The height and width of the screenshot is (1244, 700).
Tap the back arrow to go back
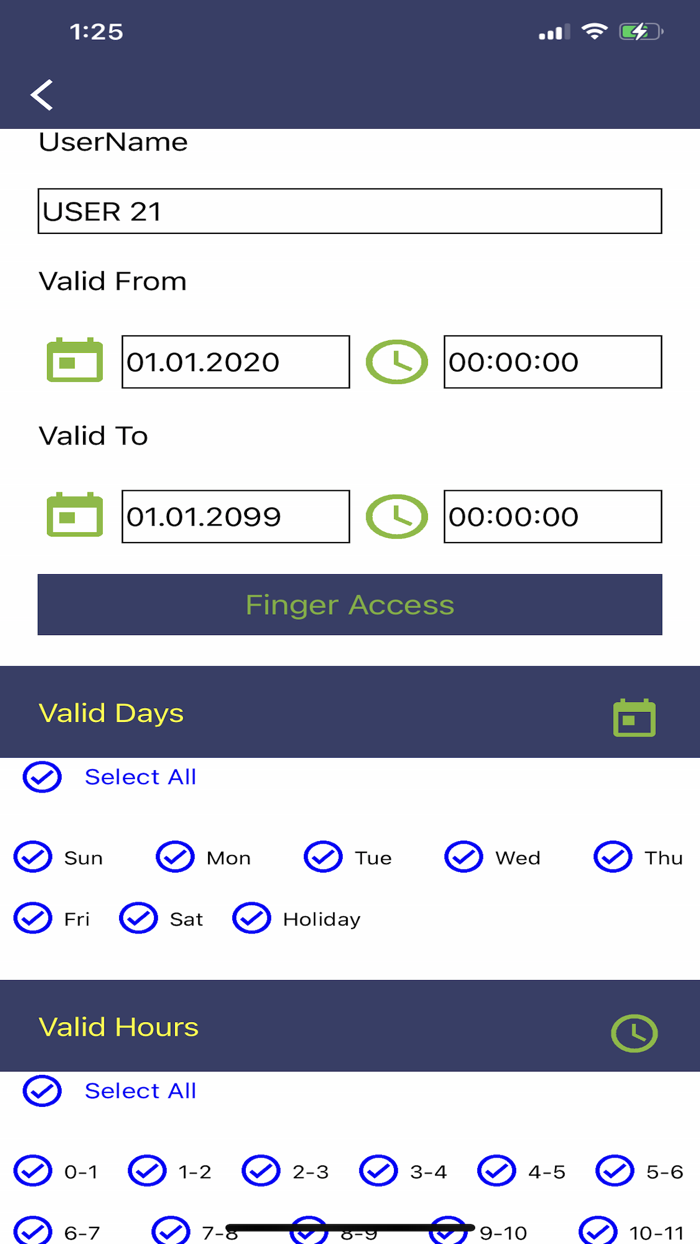pyautogui.click(x=41, y=94)
